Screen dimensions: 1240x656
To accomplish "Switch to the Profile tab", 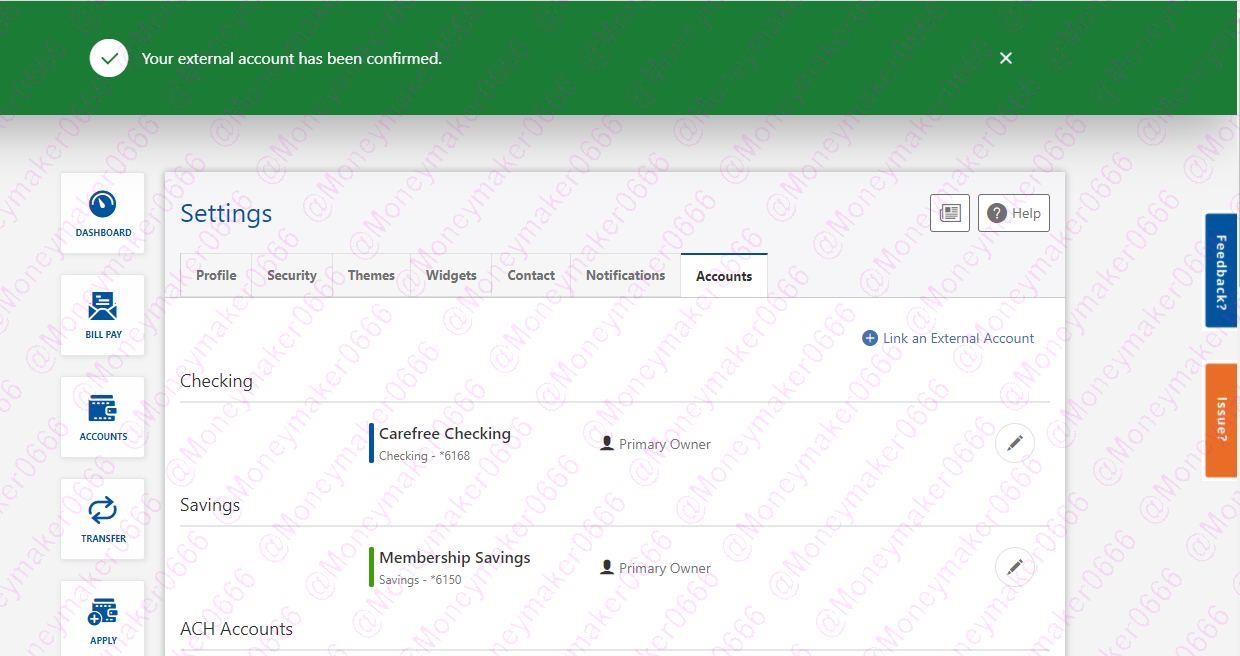I will (x=216, y=275).
